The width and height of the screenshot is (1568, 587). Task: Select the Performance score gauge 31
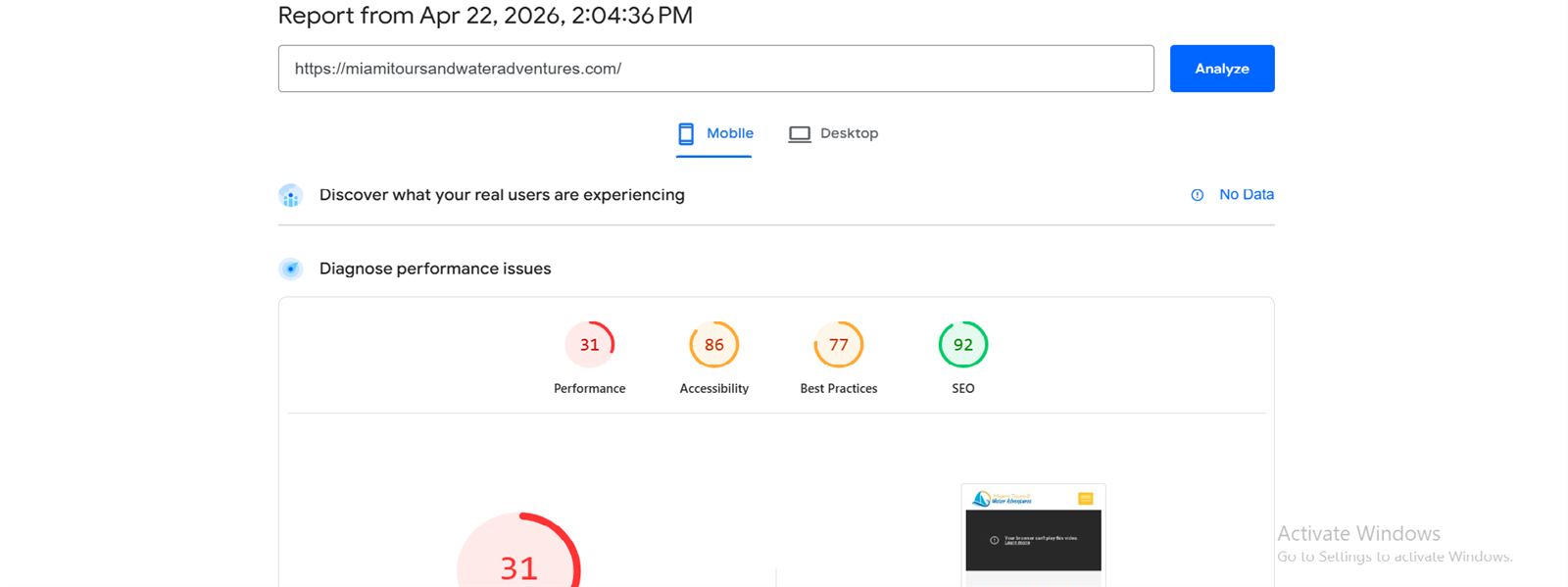589,345
